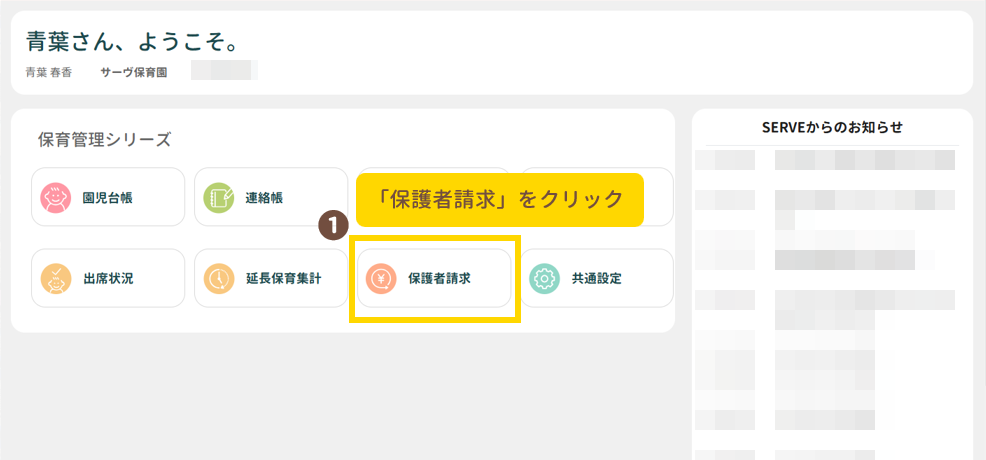Click the pink baby face 園児台帳 icon
Screen dimensions: 986x460
pos(54,198)
